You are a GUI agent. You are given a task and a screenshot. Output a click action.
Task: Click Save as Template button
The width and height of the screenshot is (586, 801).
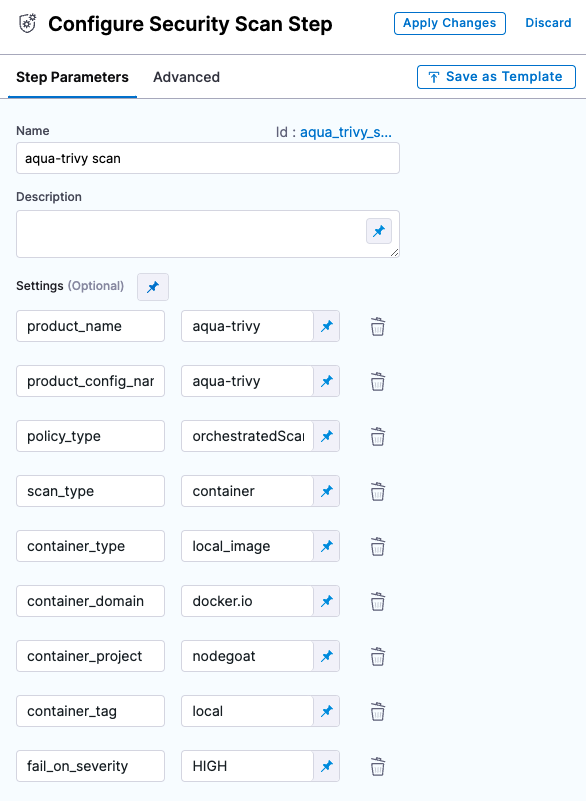click(496, 77)
